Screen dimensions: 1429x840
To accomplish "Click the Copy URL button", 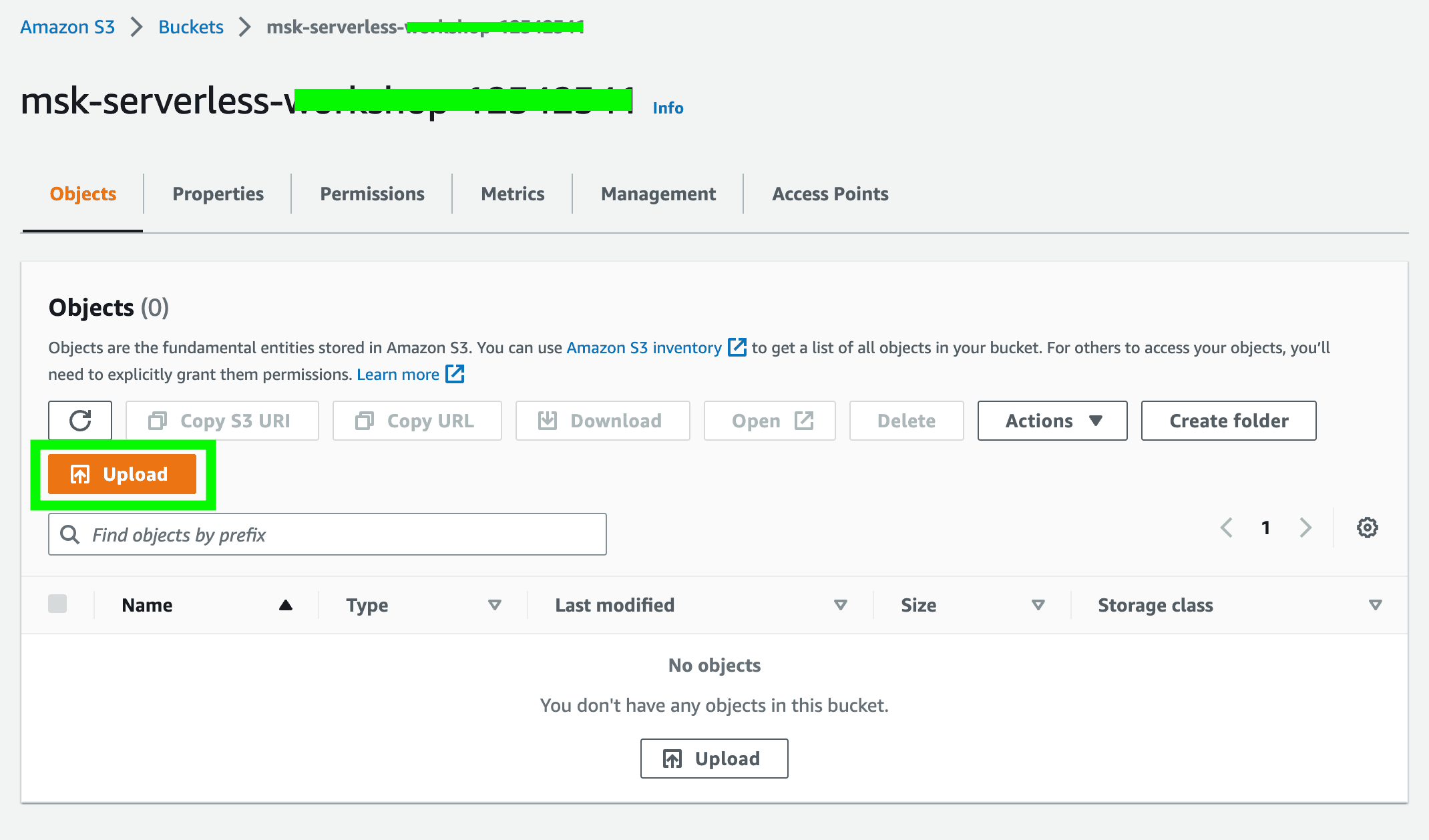I will pos(417,421).
